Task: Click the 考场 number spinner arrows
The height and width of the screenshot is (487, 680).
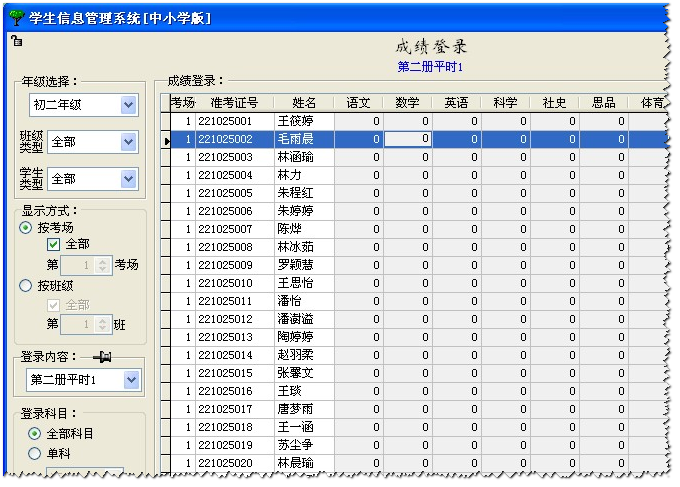Action: tap(103, 265)
